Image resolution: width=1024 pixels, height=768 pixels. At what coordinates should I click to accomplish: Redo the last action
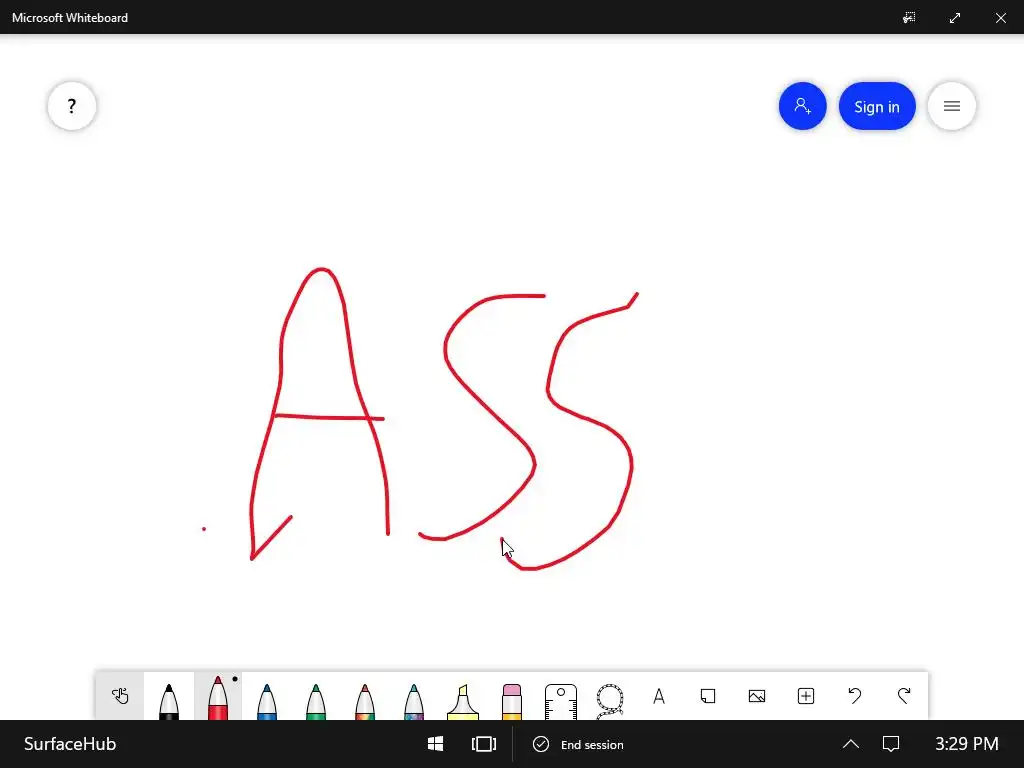click(904, 696)
